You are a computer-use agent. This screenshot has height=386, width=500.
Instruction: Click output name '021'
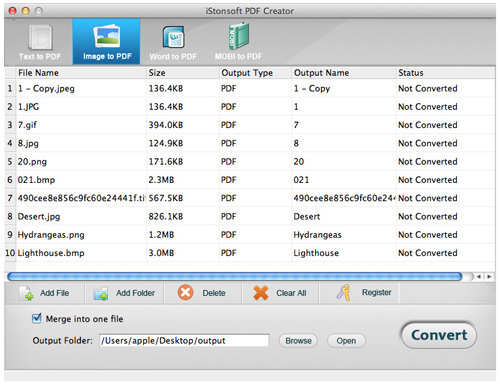301,180
